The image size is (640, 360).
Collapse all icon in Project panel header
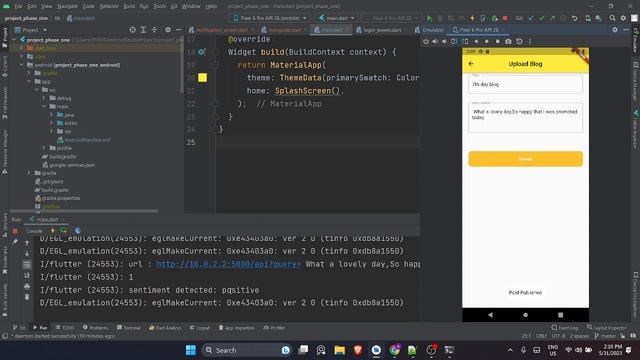[x=154, y=30]
